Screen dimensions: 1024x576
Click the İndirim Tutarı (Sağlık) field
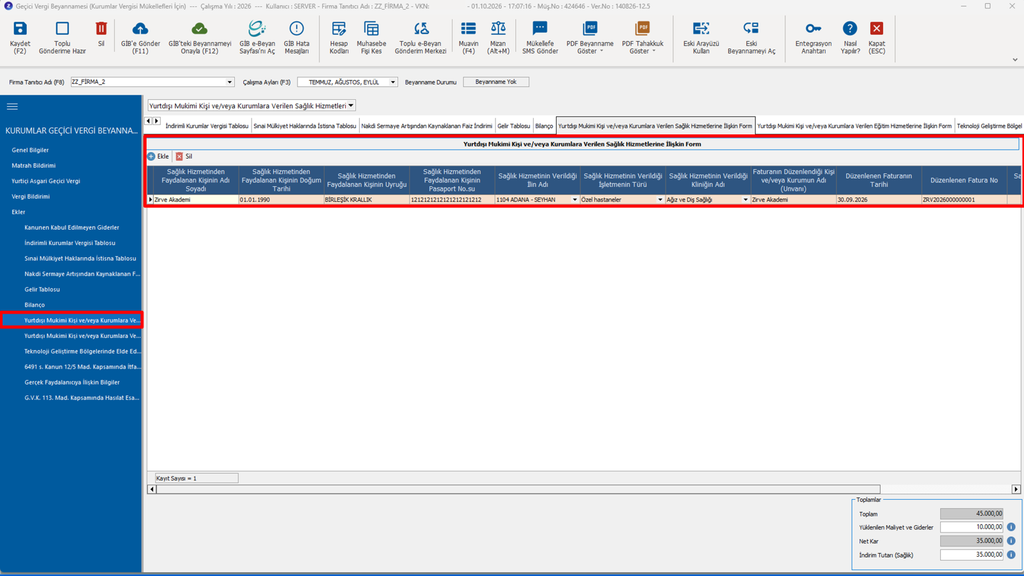pos(972,555)
